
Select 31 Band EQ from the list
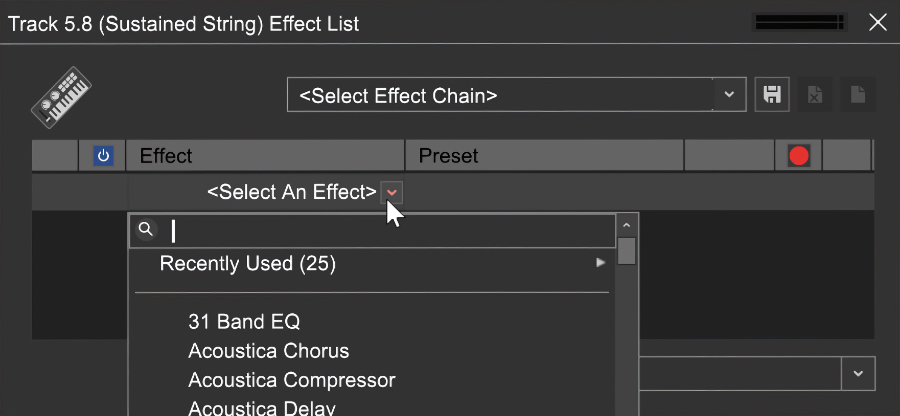coord(244,322)
